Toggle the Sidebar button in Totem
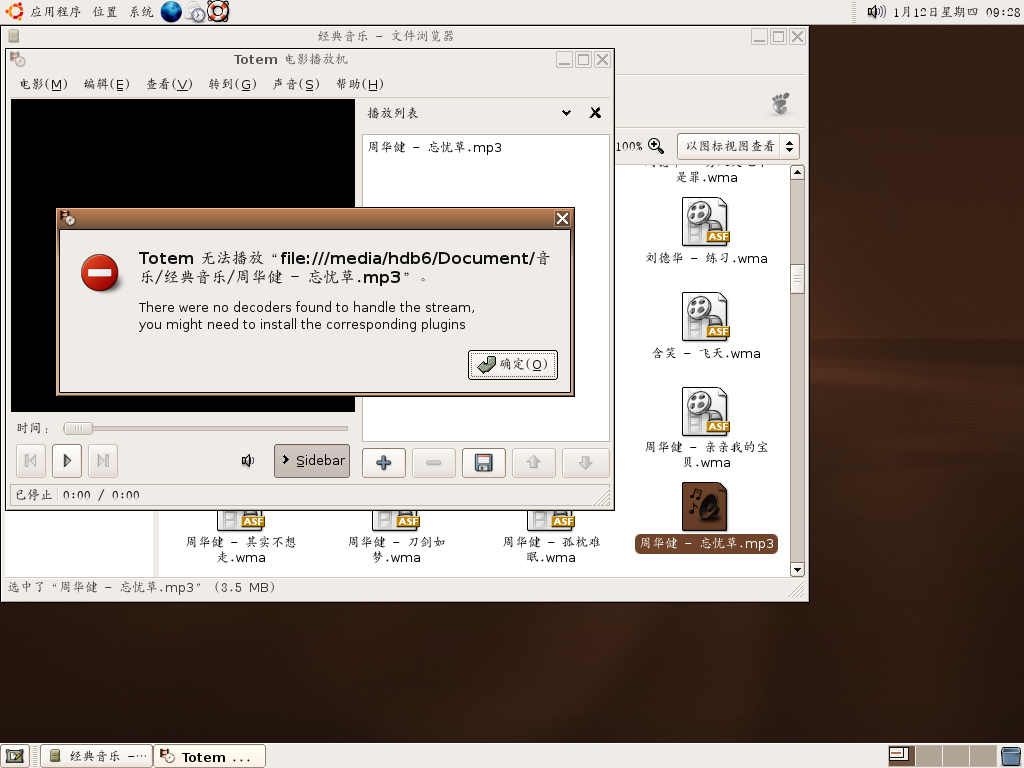1024x768 pixels. [x=312, y=461]
